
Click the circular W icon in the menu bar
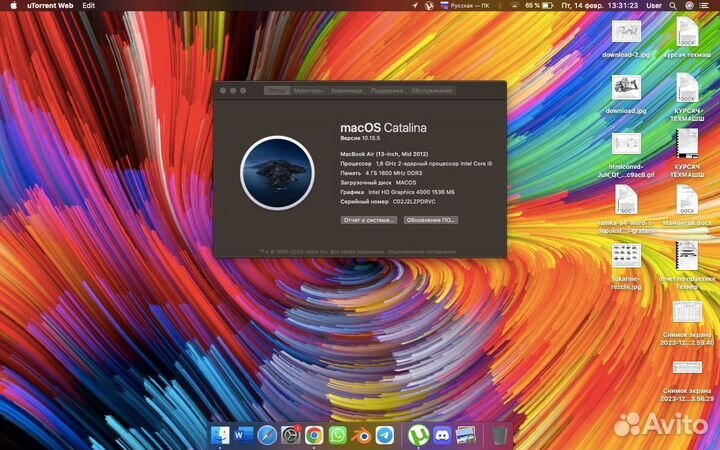(x=429, y=6)
